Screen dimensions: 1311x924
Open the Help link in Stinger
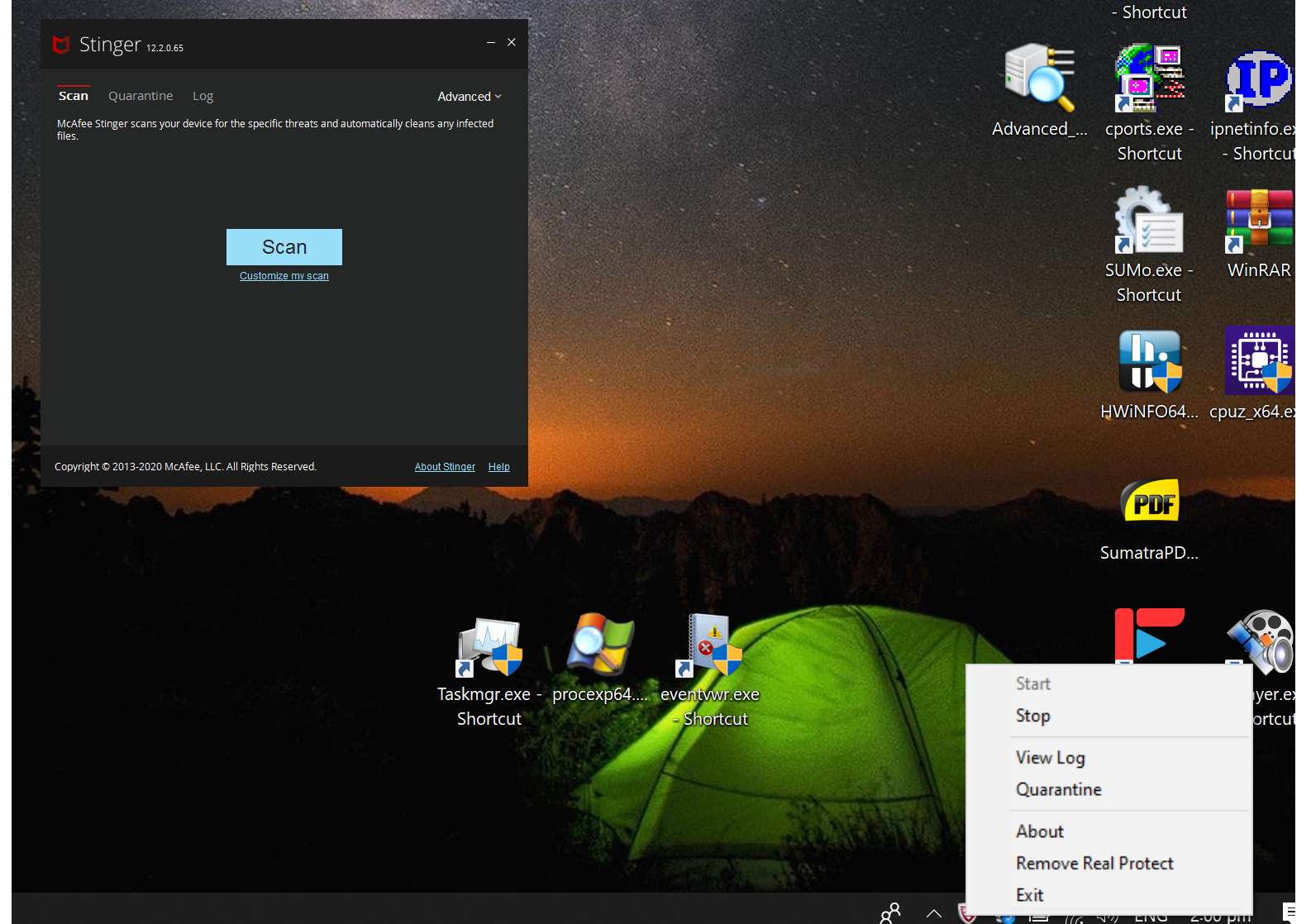coord(499,467)
